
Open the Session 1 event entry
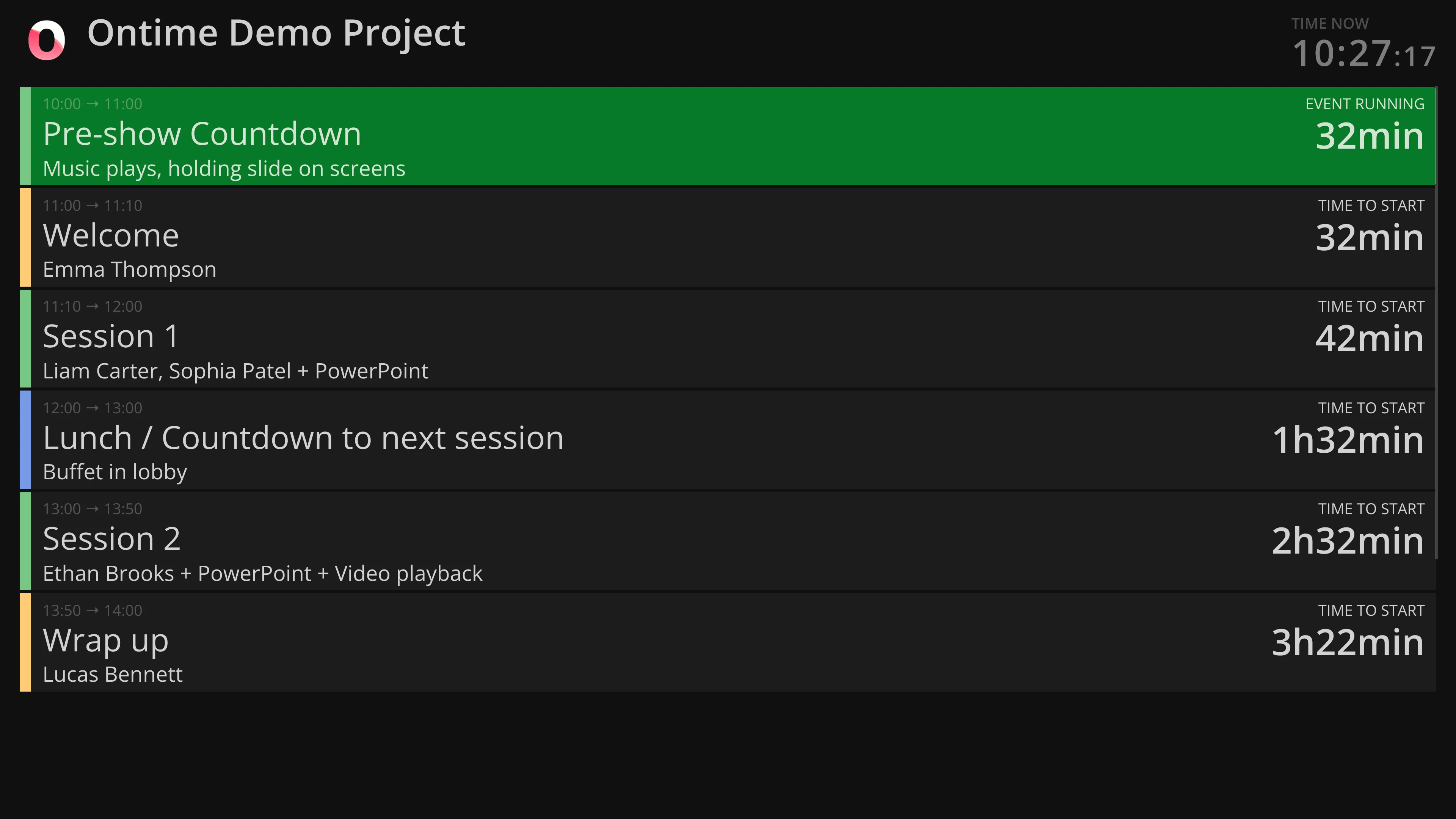(678, 339)
